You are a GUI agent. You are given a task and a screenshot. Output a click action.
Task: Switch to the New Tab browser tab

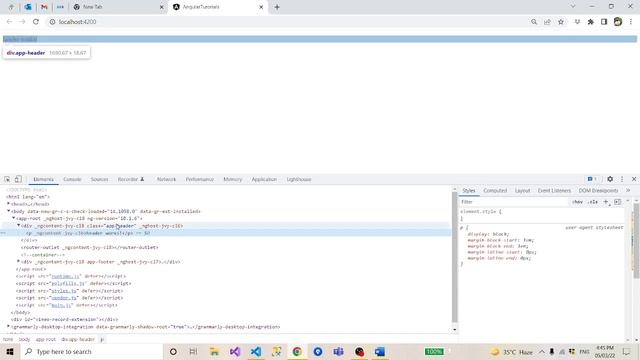118,7
